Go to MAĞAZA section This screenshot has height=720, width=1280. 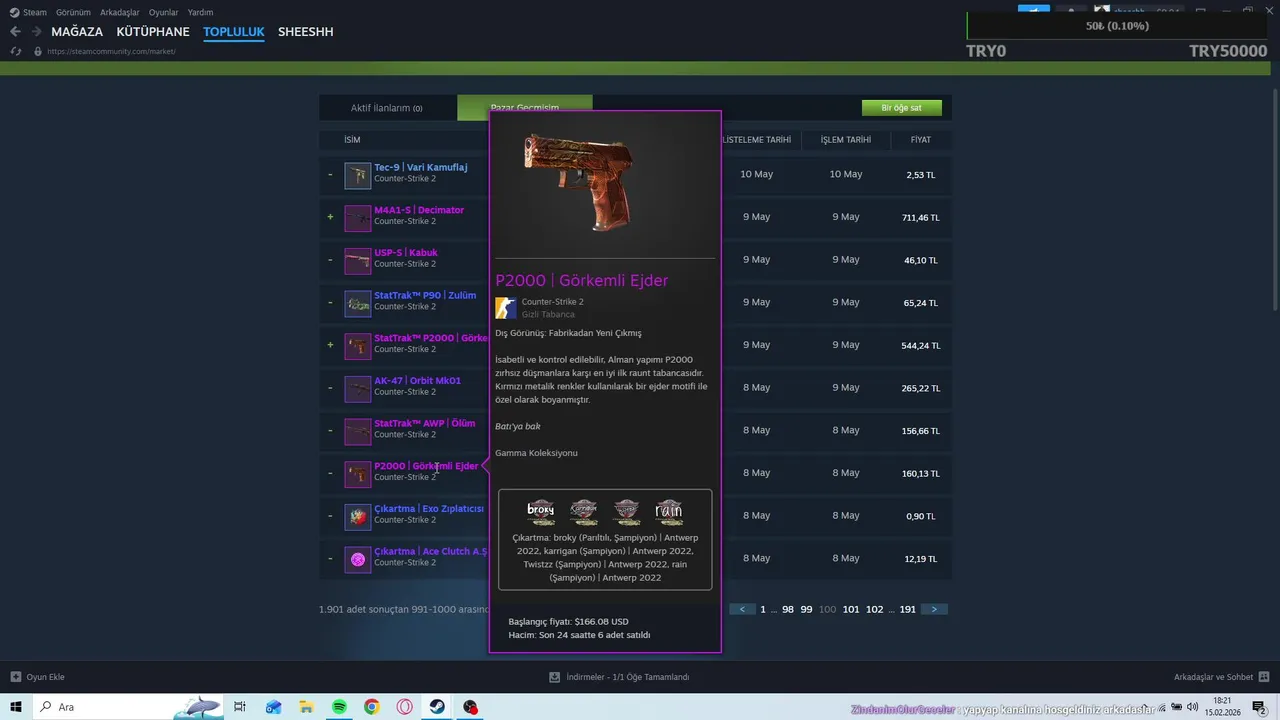pos(77,32)
